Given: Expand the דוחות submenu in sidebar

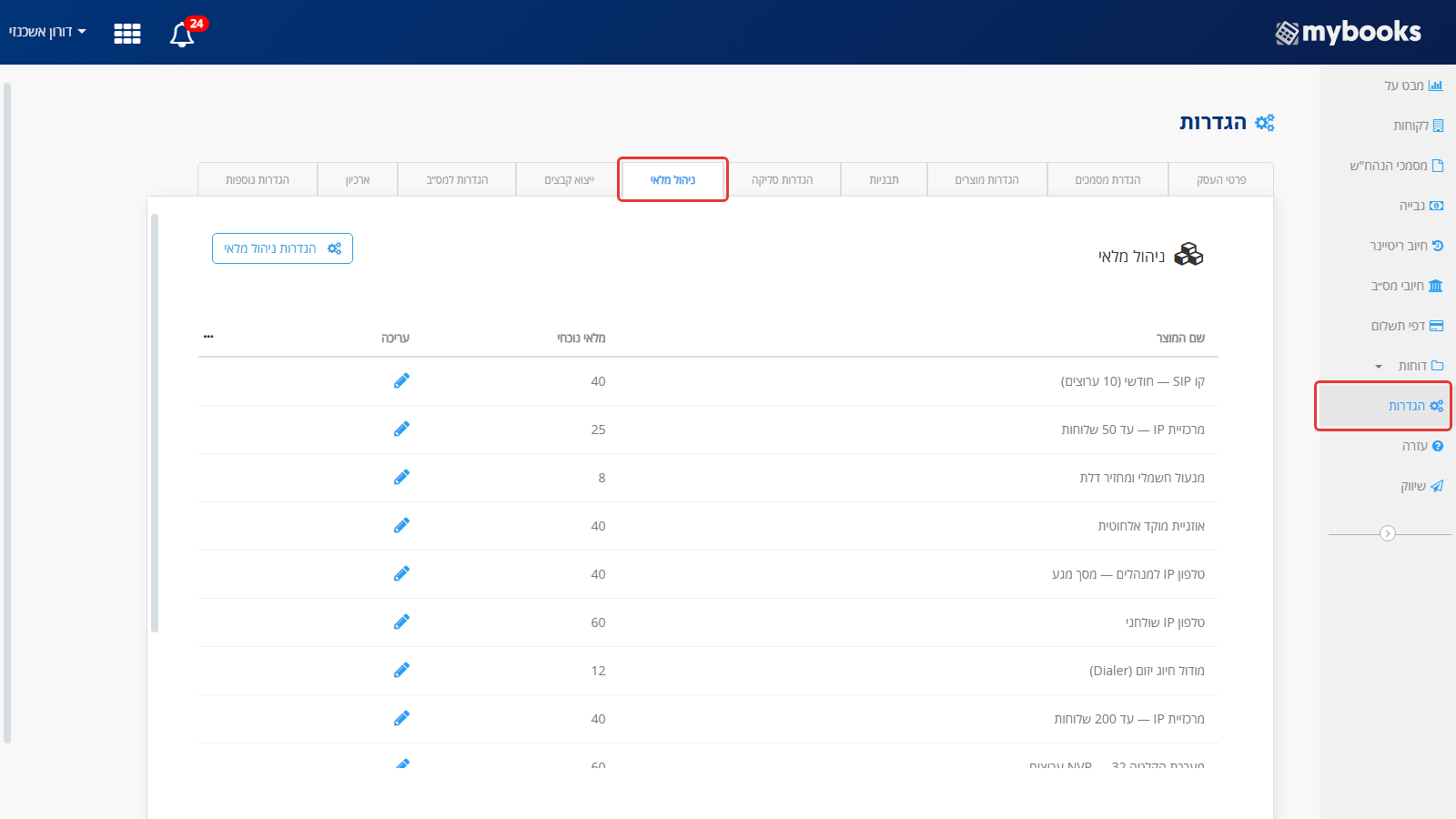Looking at the screenshot, I should click(x=1379, y=366).
